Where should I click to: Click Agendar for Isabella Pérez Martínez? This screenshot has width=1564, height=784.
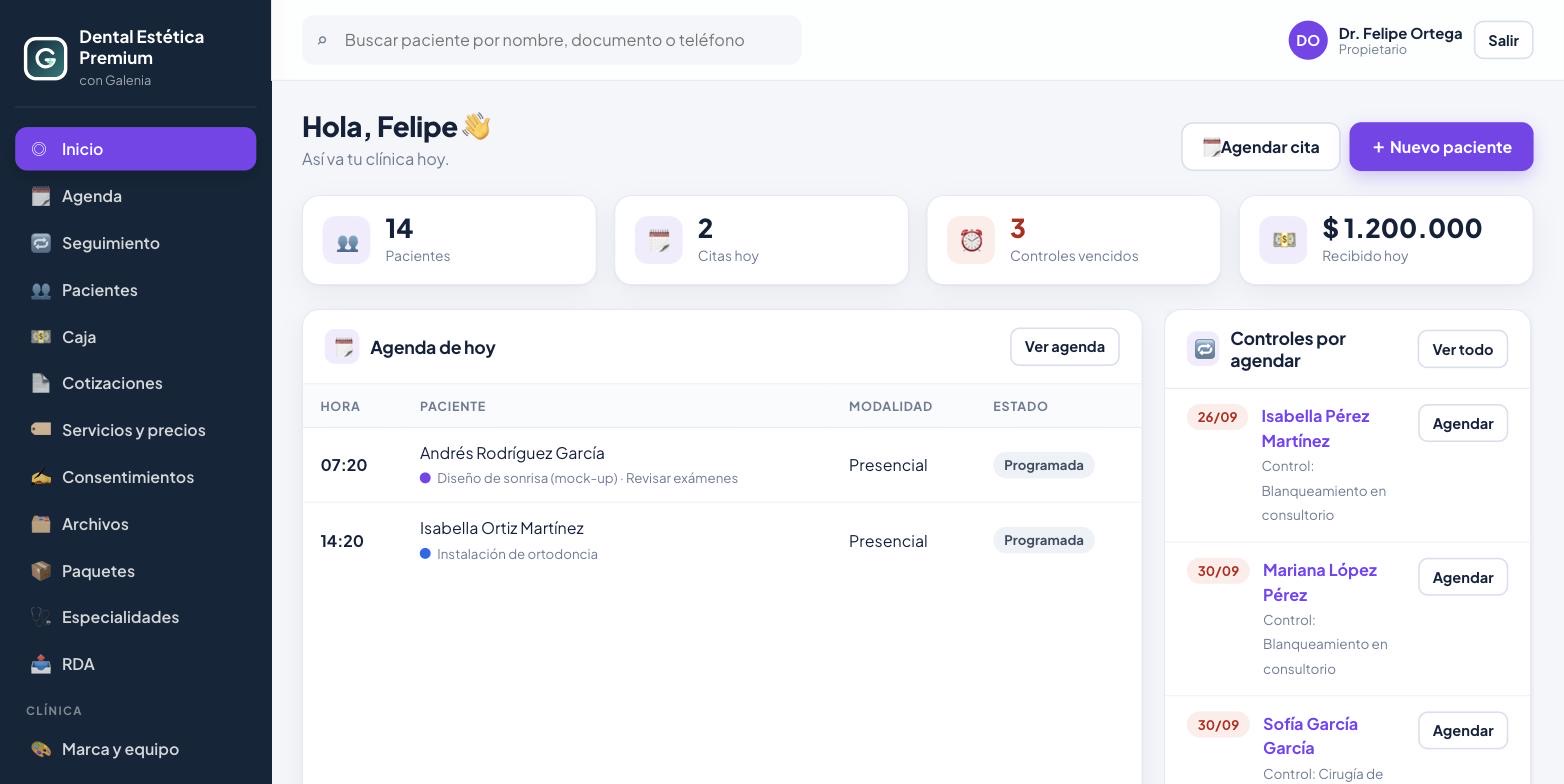click(x=1462, y=423)
